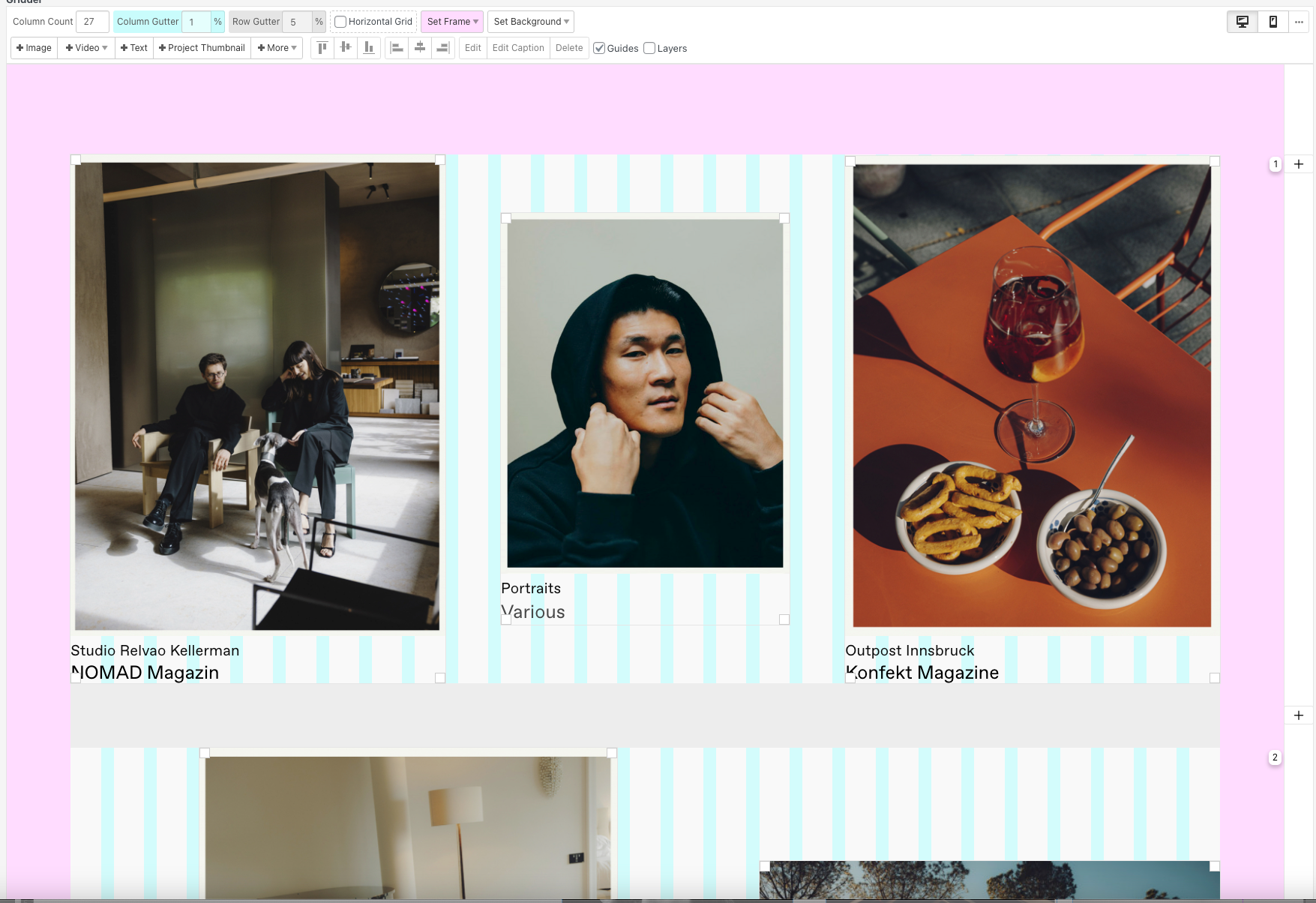Uncheck the Guides checkbox
The image size is (1316, 903).
[x=599, y=48]
